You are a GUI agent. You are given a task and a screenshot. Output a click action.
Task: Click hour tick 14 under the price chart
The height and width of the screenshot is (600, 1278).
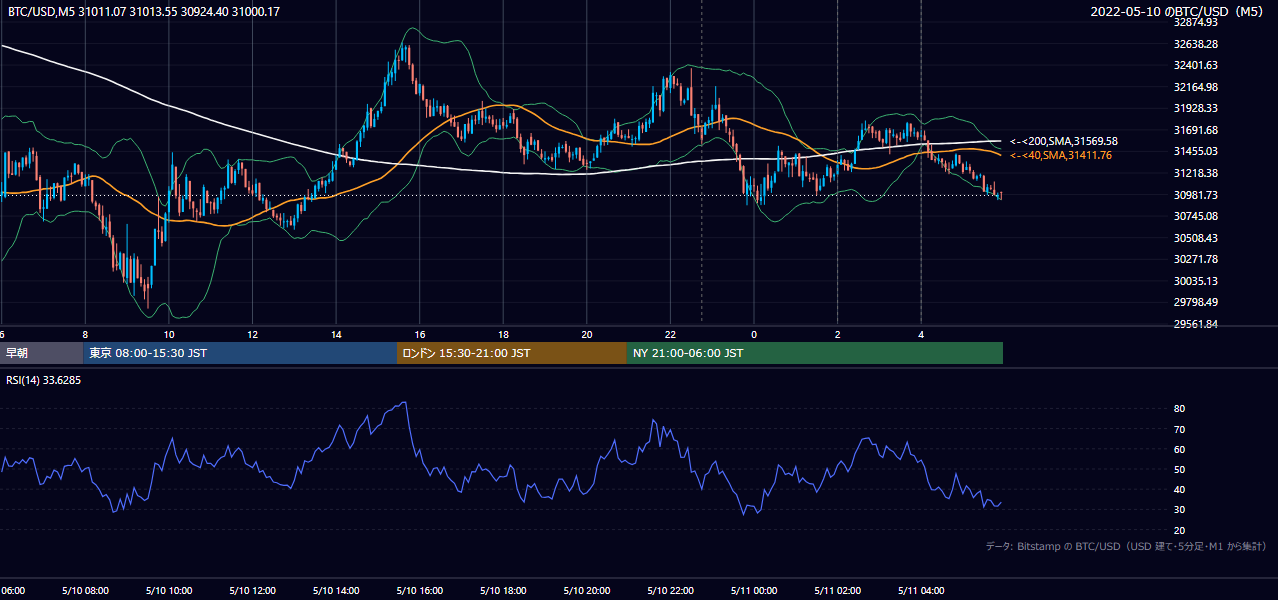[336, 334]
